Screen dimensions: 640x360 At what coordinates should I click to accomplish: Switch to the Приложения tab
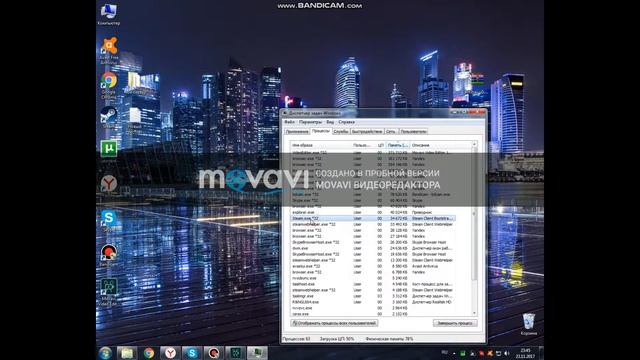(x=297, y=131)
